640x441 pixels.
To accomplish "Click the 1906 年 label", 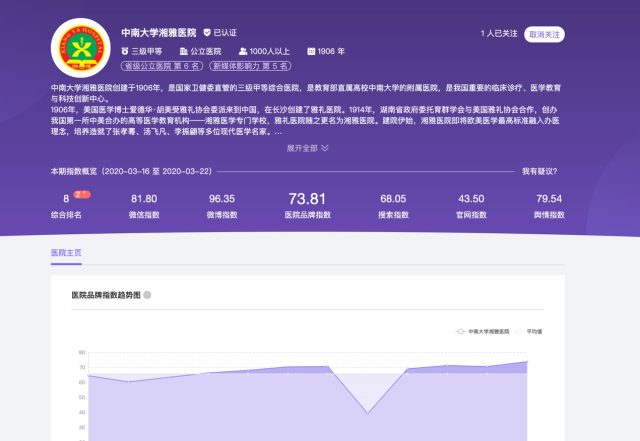I will tap(331, 51).
